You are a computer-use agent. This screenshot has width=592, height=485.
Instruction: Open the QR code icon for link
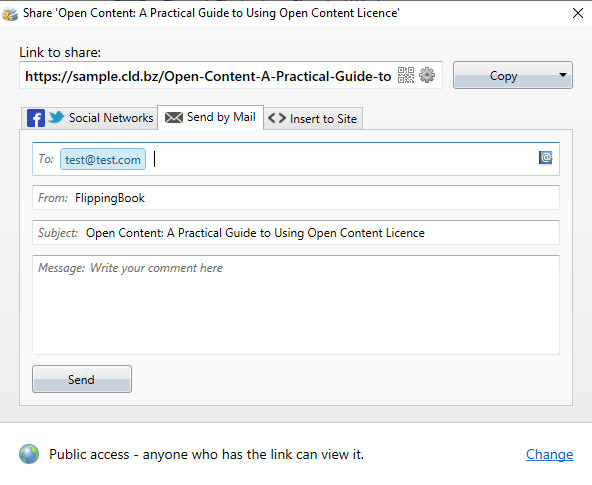click(x=406, y=75)
